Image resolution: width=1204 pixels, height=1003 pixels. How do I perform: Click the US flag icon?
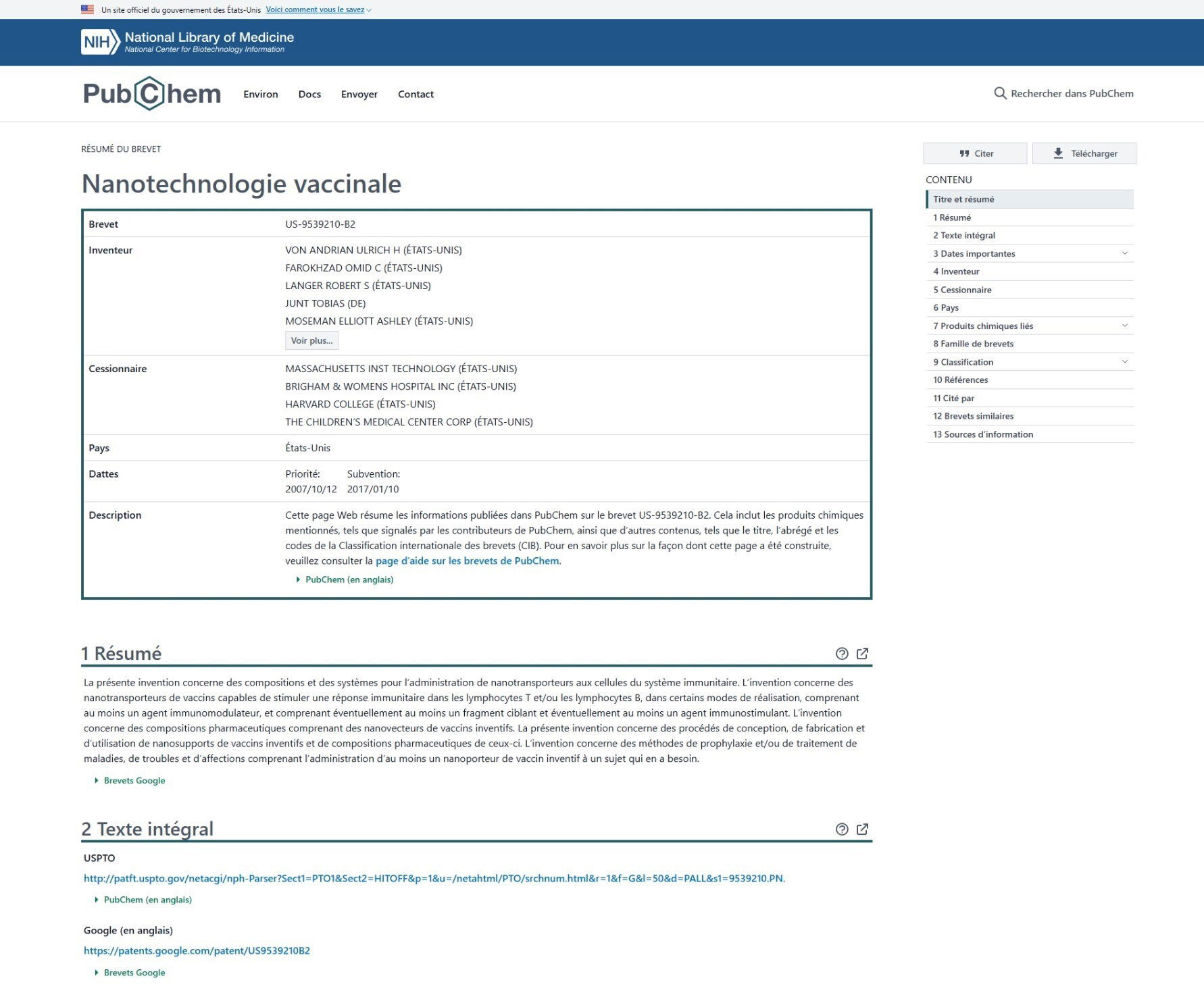(x=87, y=9)
